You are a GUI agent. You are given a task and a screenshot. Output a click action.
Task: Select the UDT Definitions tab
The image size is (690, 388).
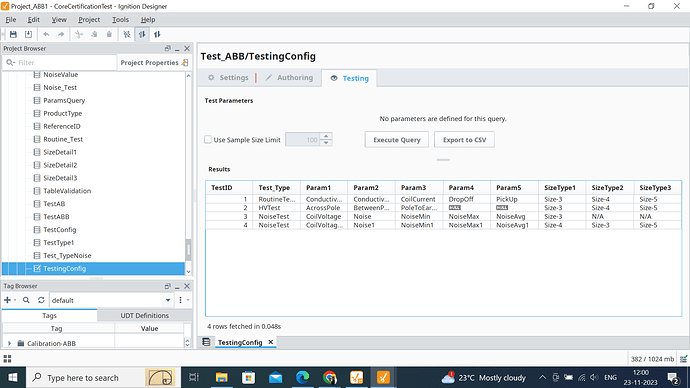(x=144, y=315)
